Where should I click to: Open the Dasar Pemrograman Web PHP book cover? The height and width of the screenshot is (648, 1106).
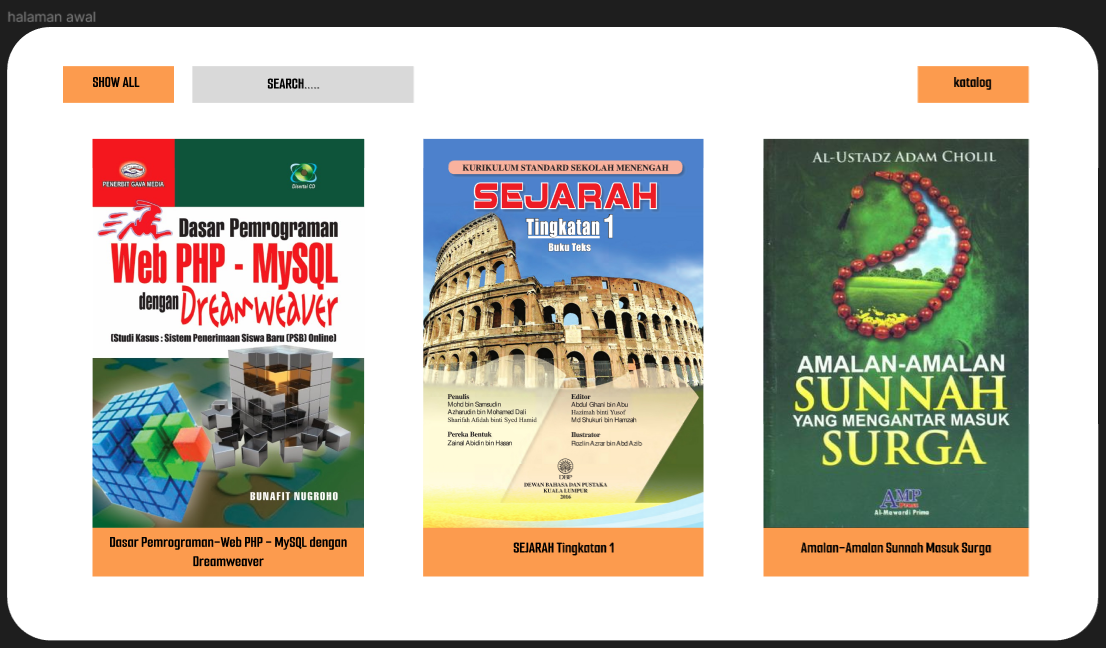point(229,333)
